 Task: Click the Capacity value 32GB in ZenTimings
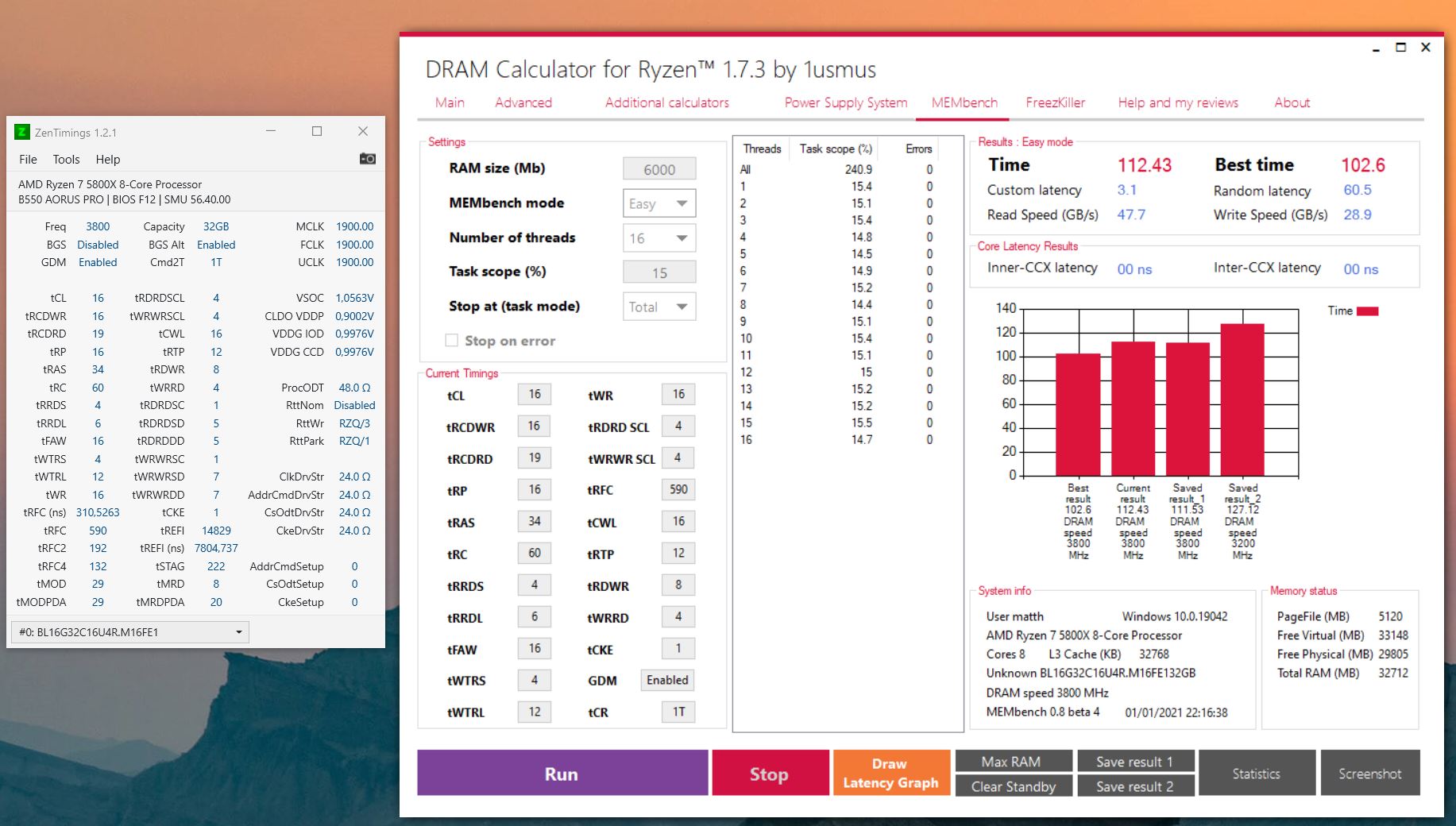216,226
